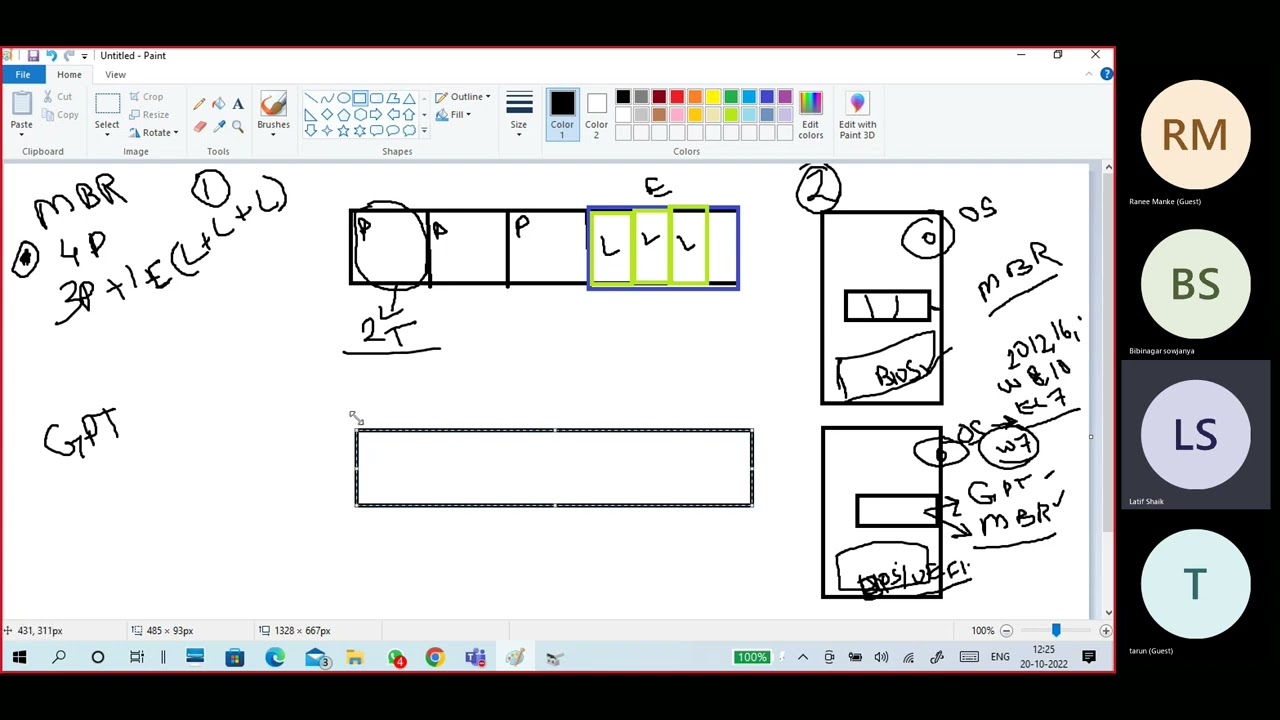The image size is (1280, 720).
Task: Switch to the Home tab
Action: click(x=69, y=75)
